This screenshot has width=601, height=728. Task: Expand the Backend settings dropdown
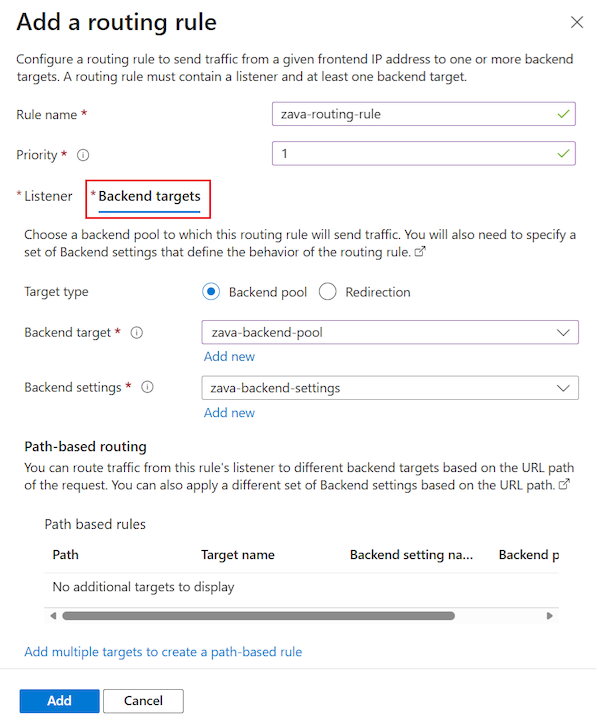click(x=389, y=387)
